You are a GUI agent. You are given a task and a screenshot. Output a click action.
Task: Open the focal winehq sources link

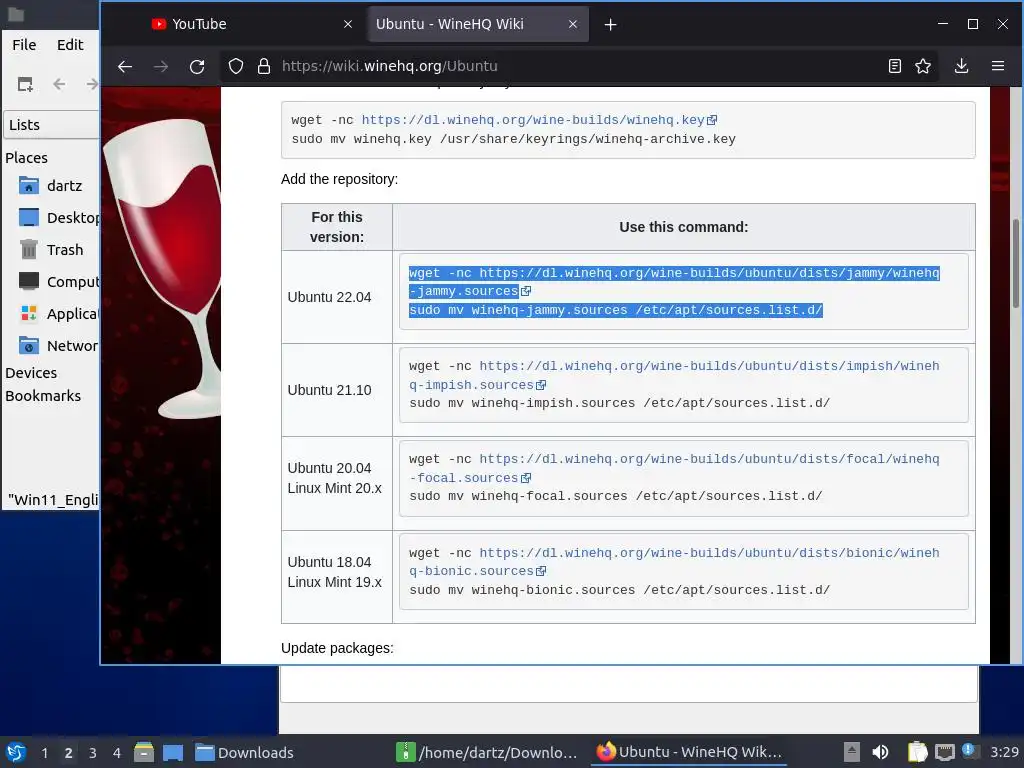pos(674,468)
